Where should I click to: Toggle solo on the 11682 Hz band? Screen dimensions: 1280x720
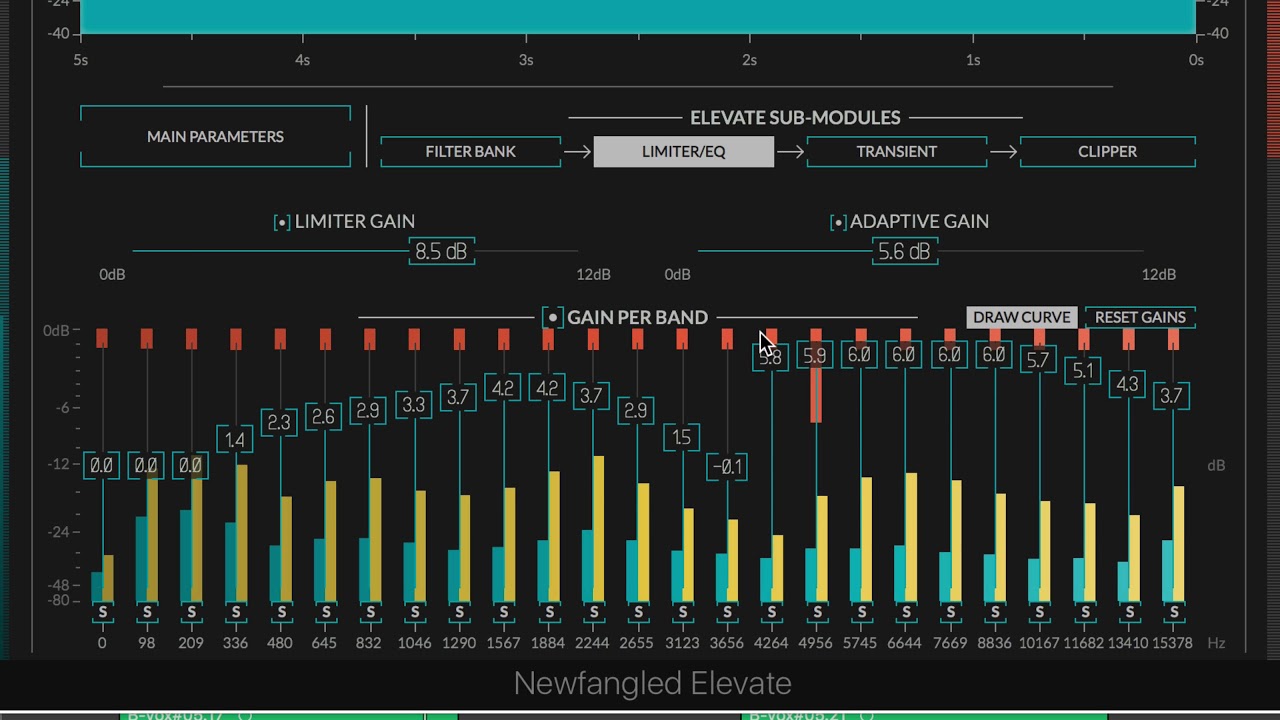click(1085, 612)
